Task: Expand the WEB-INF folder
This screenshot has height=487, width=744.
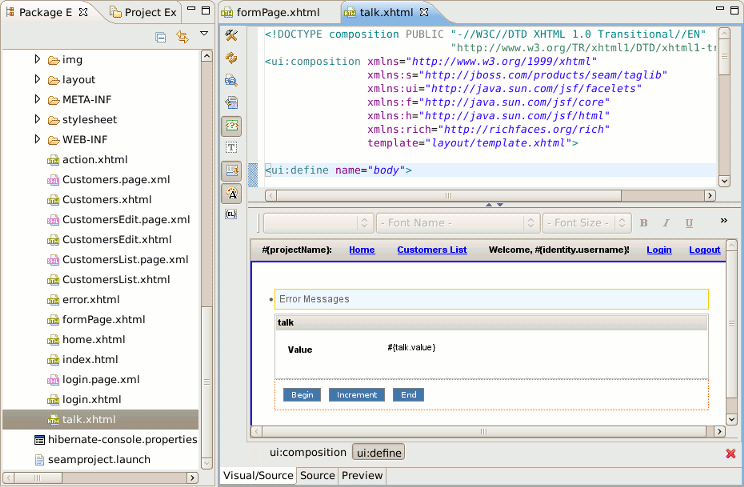Action: coord(38,139)
